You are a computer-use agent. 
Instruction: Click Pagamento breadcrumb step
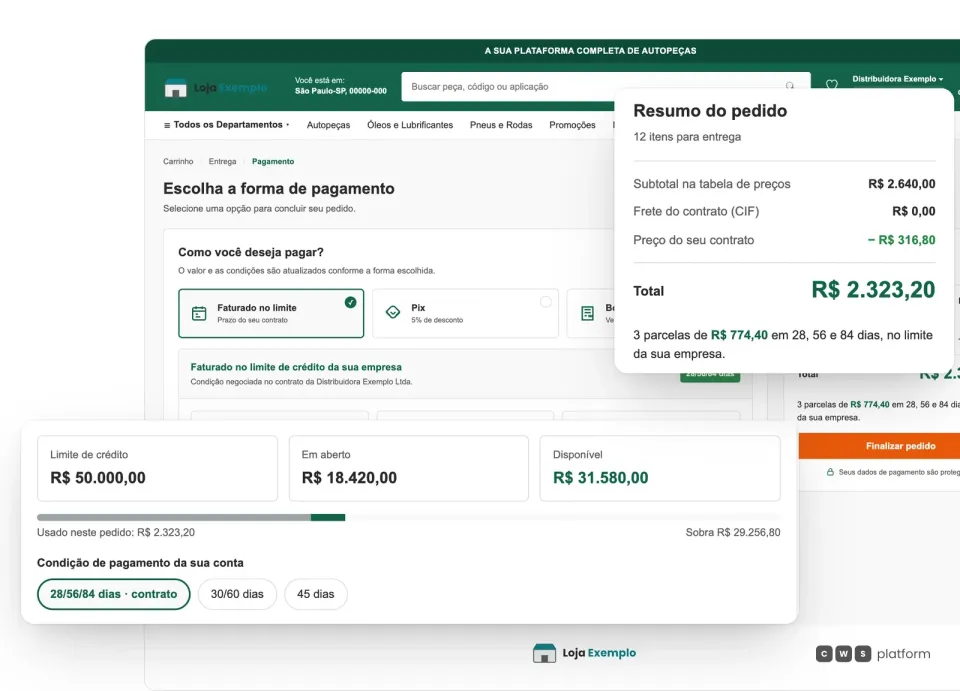[273, 162]
